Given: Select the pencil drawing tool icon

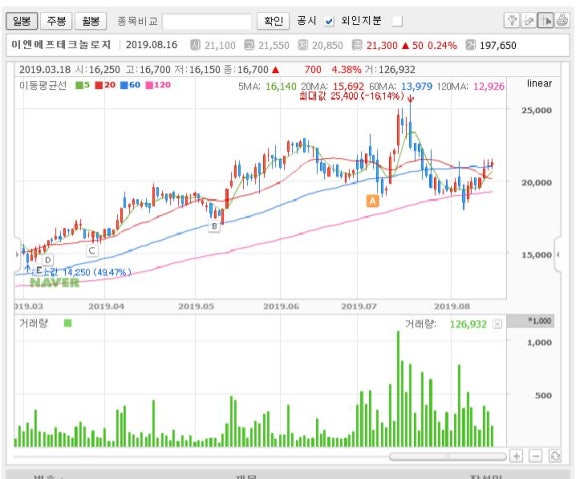Looking at the screenshot, I should 529,20.
